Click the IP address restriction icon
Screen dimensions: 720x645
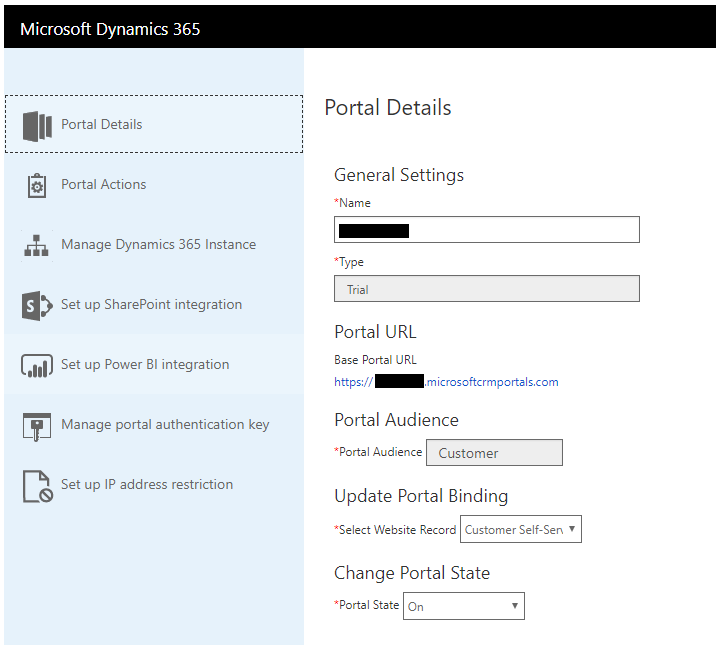(x=38, y=486)
